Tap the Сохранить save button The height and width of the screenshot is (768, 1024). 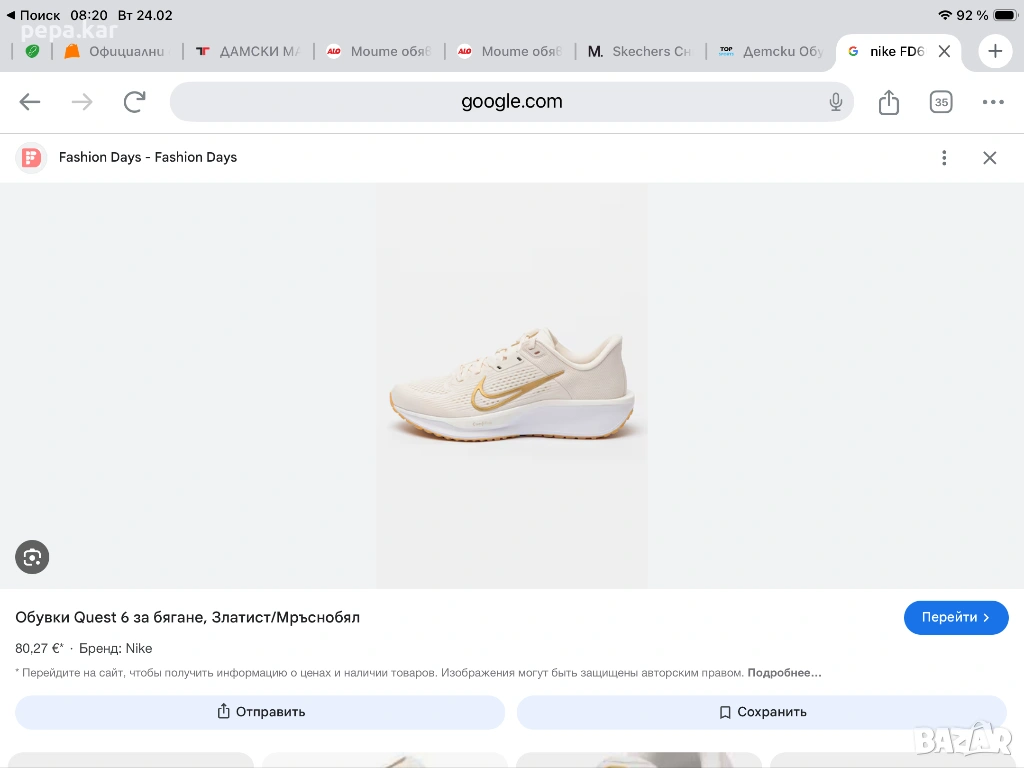pos(762,712)
